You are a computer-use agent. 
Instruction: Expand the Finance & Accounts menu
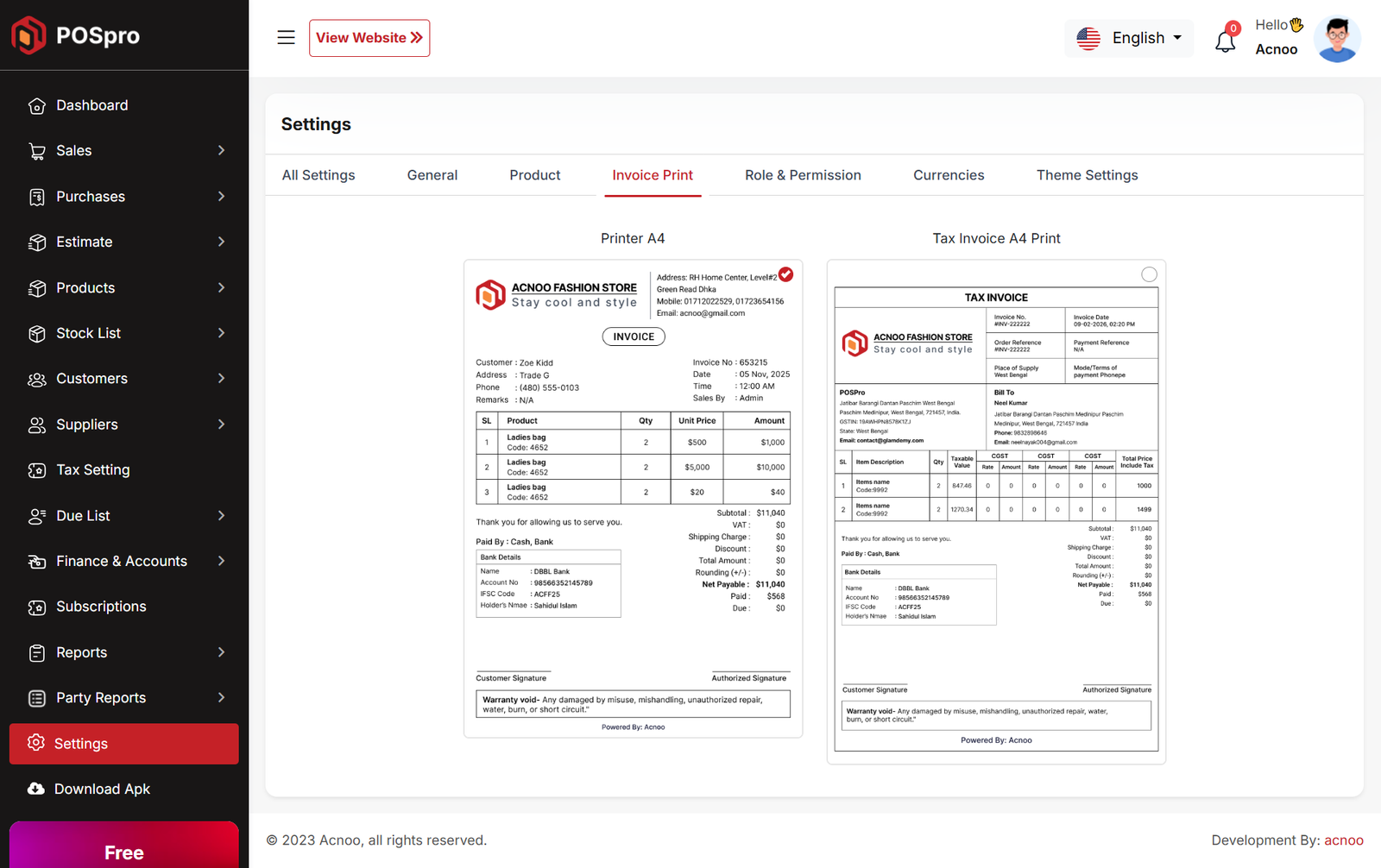pos(123,562)
